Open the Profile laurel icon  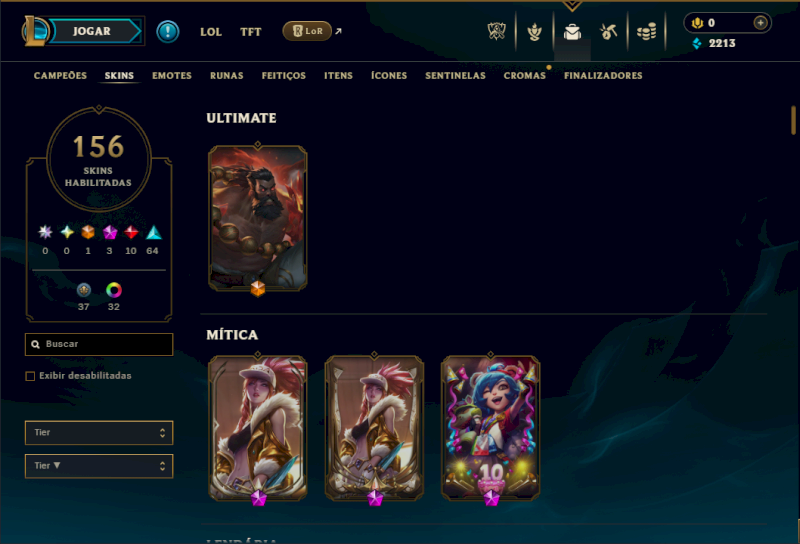click(534, 32)
